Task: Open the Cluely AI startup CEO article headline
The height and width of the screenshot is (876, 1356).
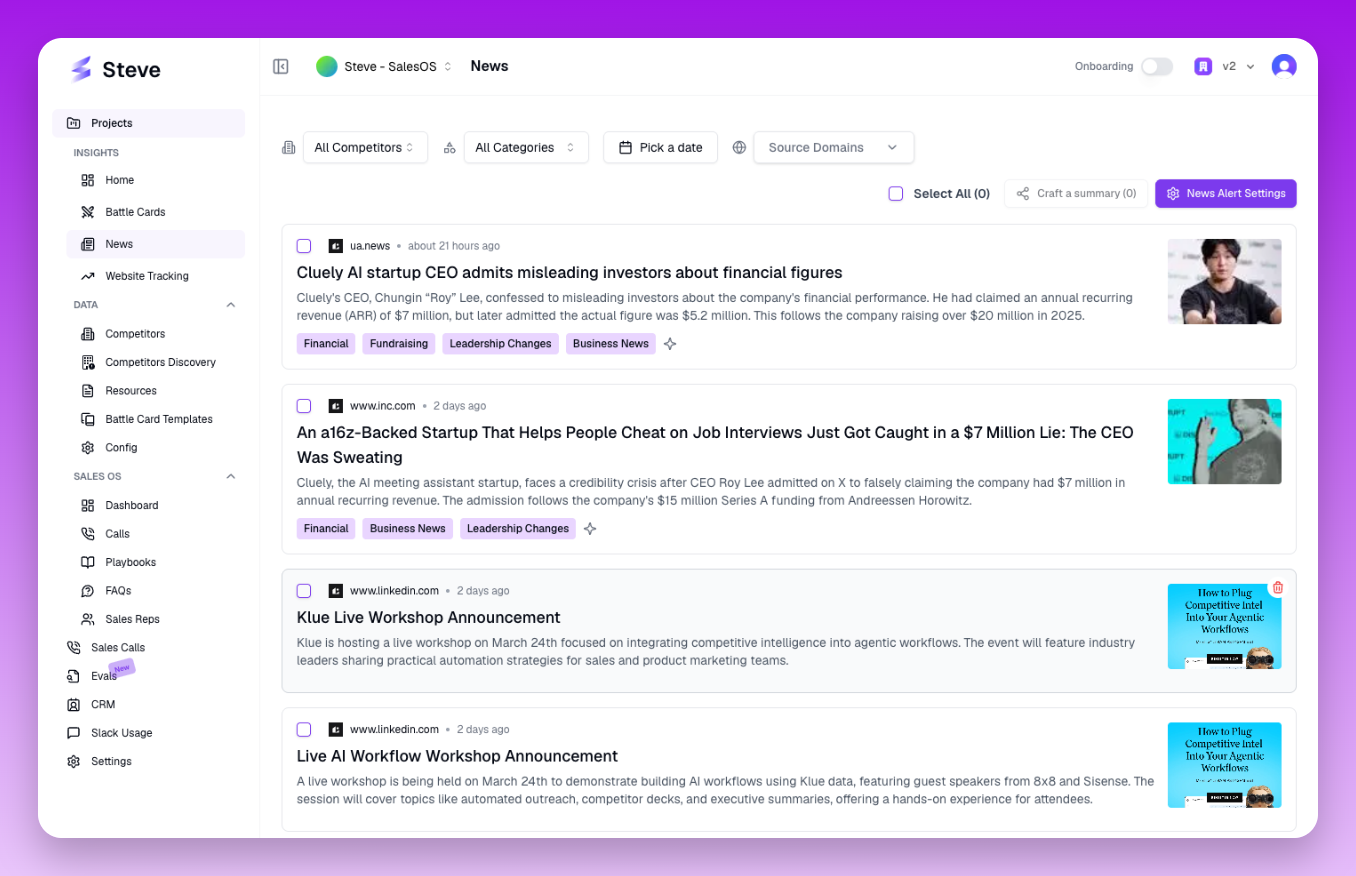Action: point(569,272)
